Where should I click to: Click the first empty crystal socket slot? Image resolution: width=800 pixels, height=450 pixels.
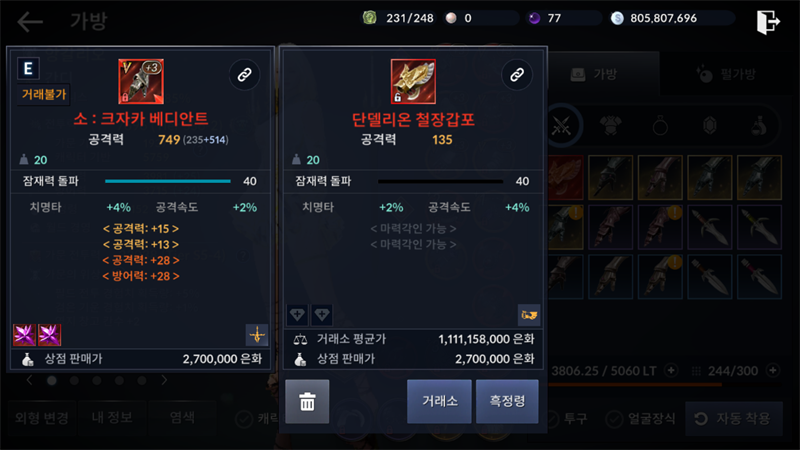click(x=297, y=314)
